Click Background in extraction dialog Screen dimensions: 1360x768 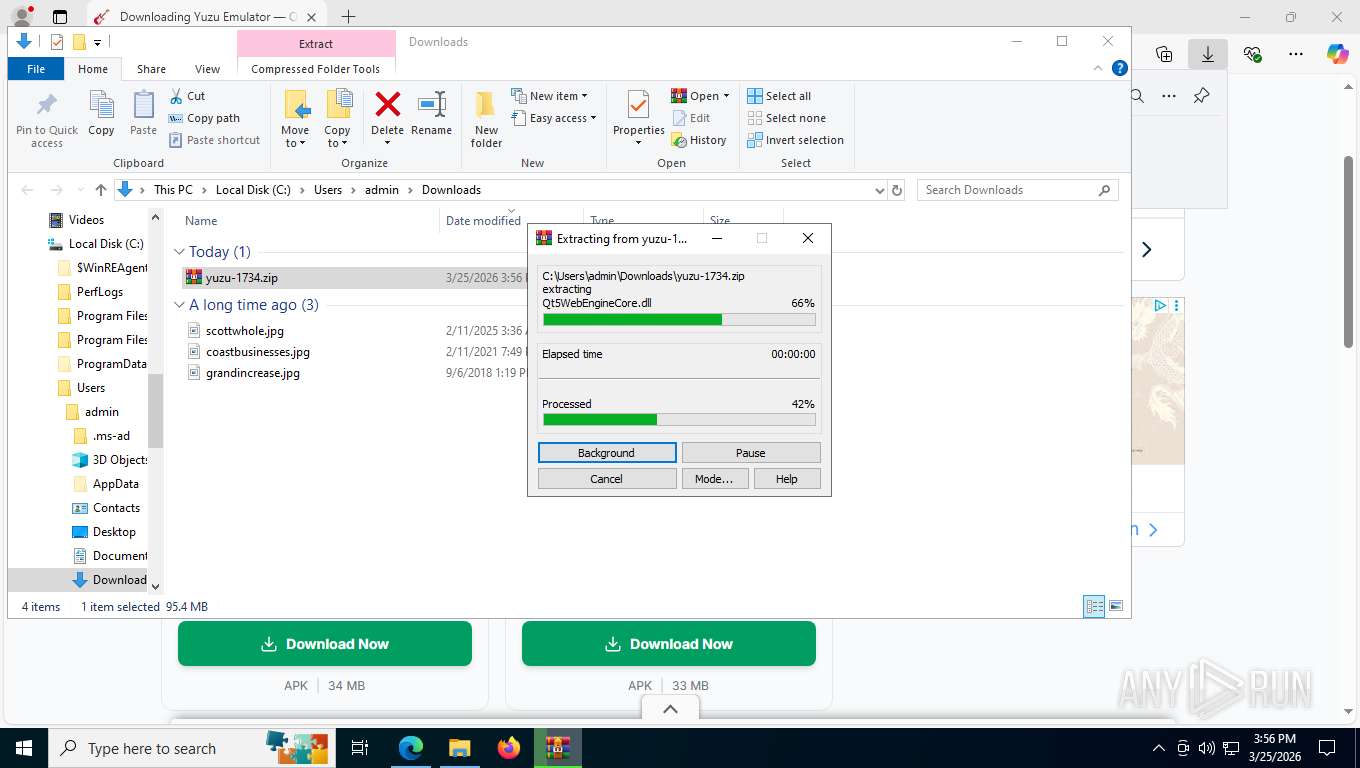click(x=607, y=453)
